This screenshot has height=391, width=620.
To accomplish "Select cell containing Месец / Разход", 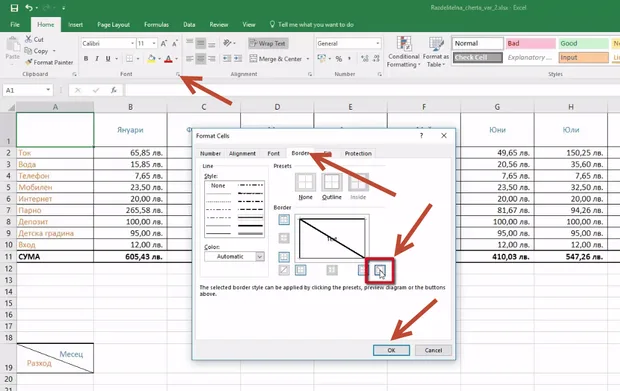I will click(55, 358).
